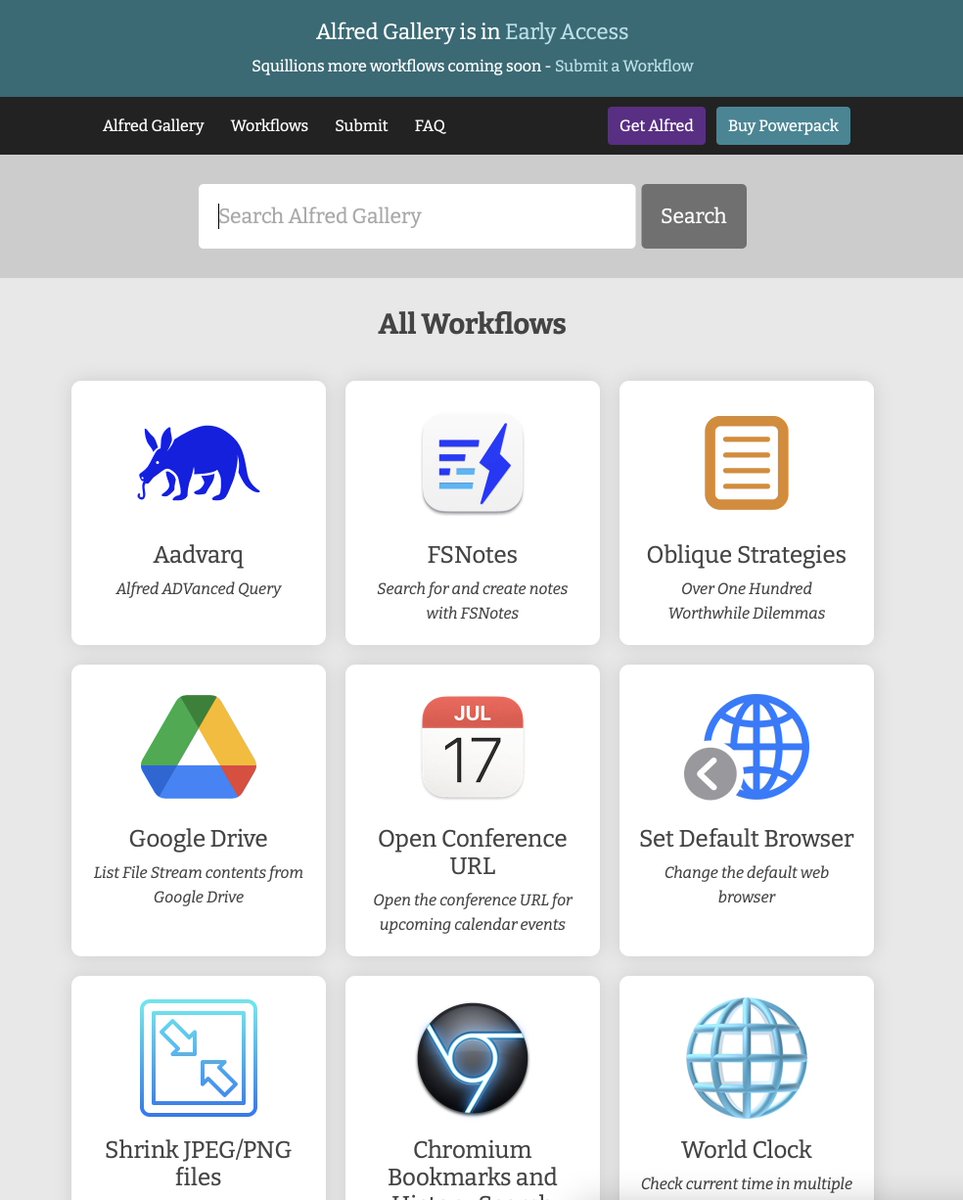This screenshot has height=1200, width=963.
Task: Select the Set Default Browser globe icon
Action: click(x=747, y=747)
